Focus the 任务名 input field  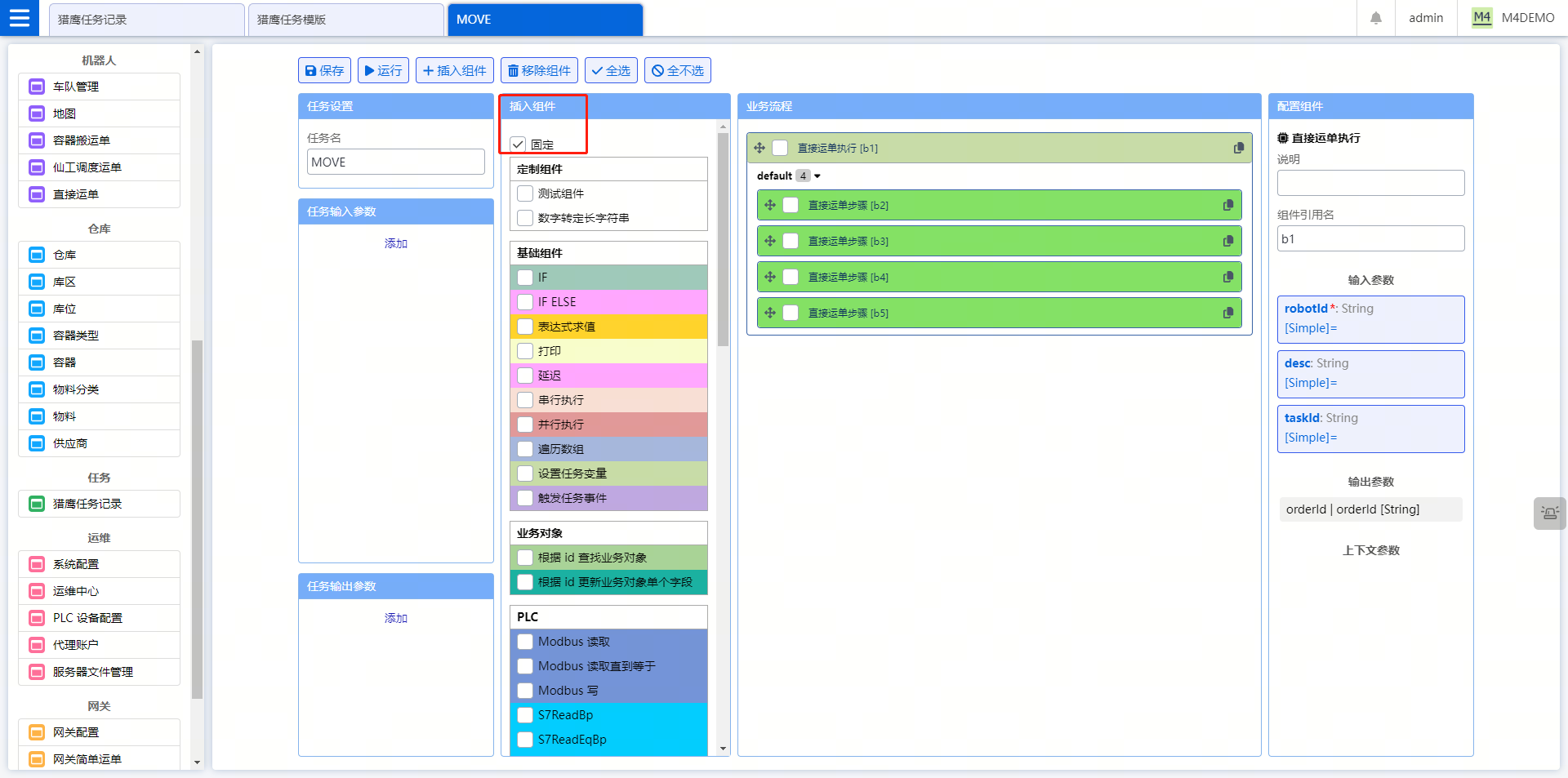pyautogui.click(x=396, y=162)
